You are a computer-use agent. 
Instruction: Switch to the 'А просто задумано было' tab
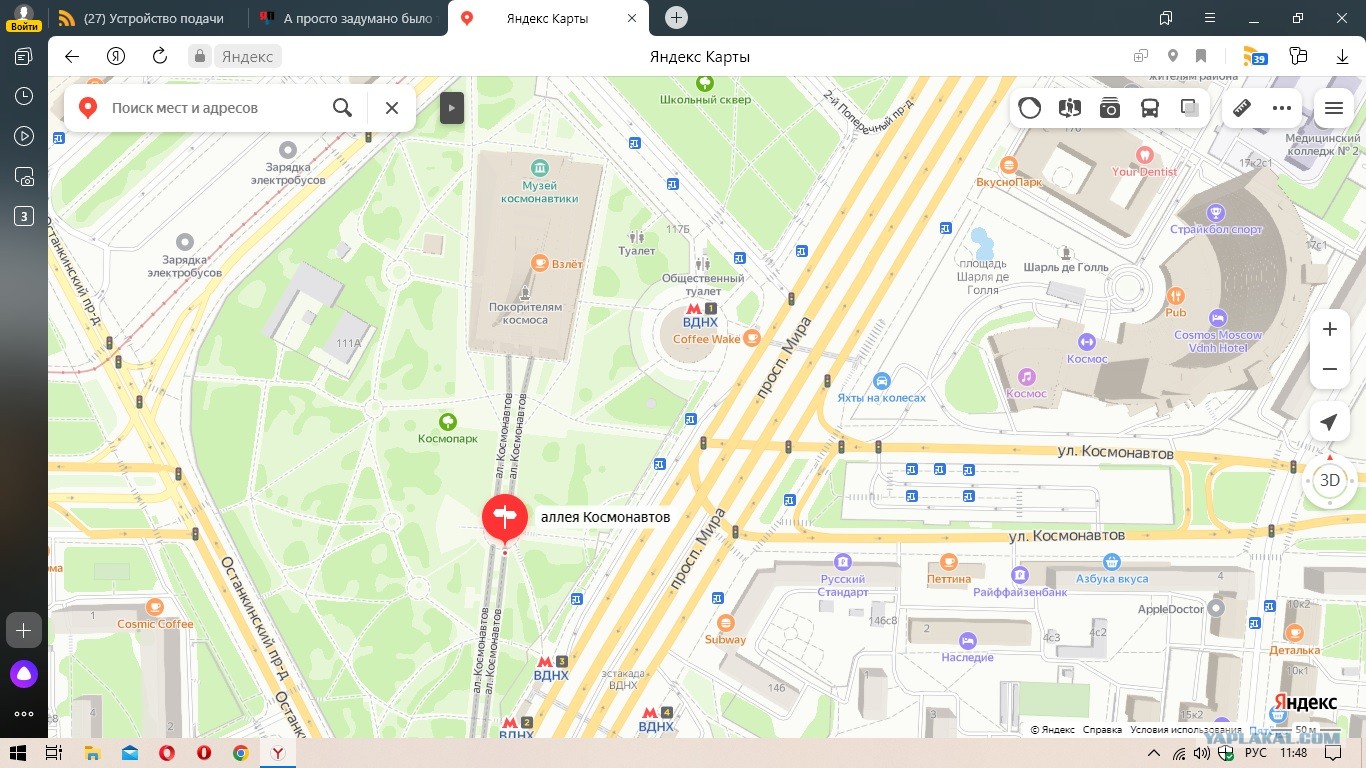348,18
